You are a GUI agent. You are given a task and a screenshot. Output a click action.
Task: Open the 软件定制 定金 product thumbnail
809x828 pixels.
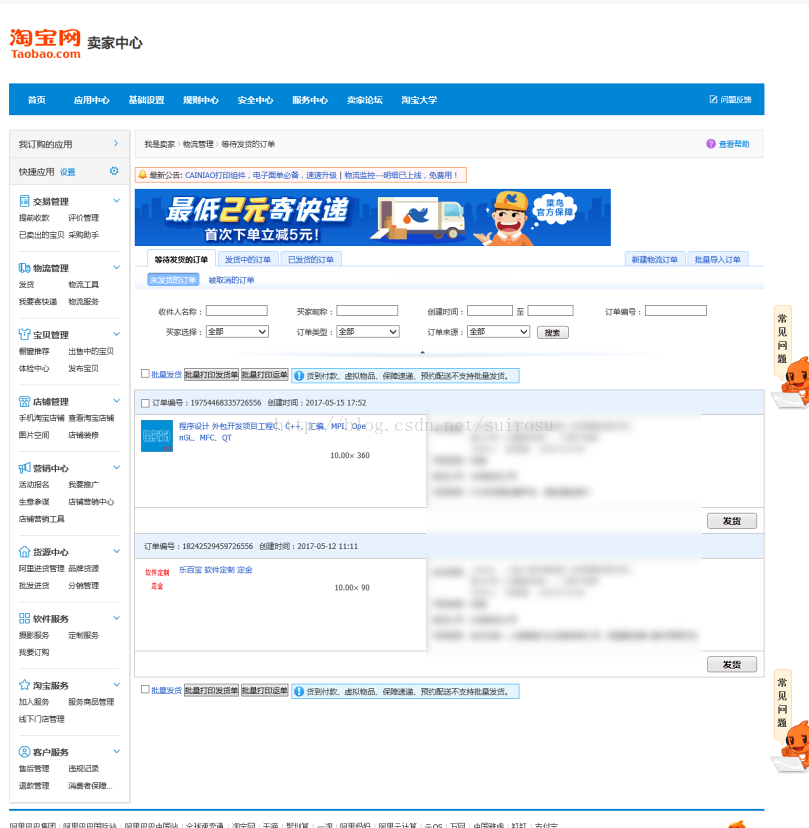pyautogui.click(x=157, y=579)
